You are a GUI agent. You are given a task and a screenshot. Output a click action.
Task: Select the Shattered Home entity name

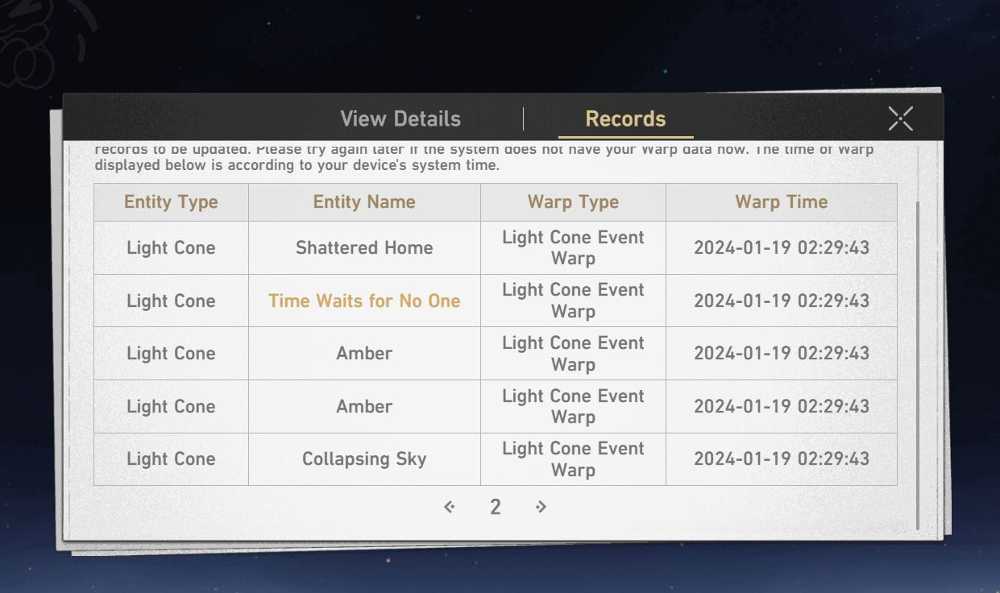pos(364,247)
